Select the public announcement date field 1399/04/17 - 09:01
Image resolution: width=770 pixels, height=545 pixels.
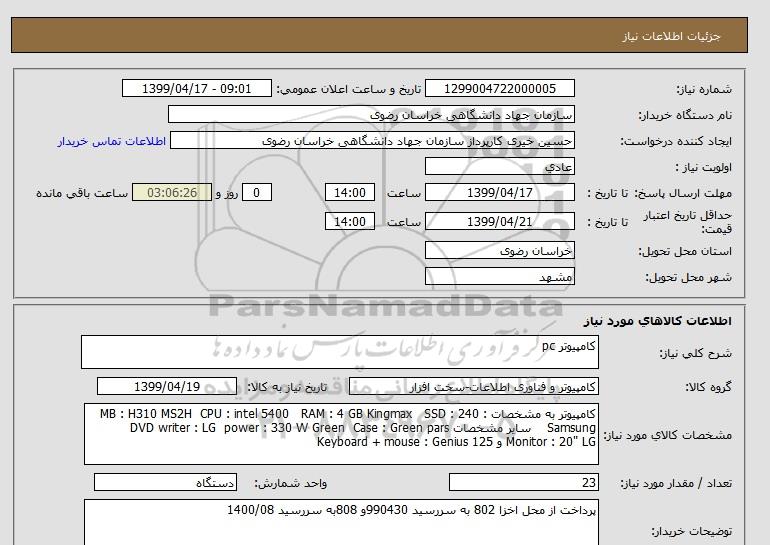(196, 89)
